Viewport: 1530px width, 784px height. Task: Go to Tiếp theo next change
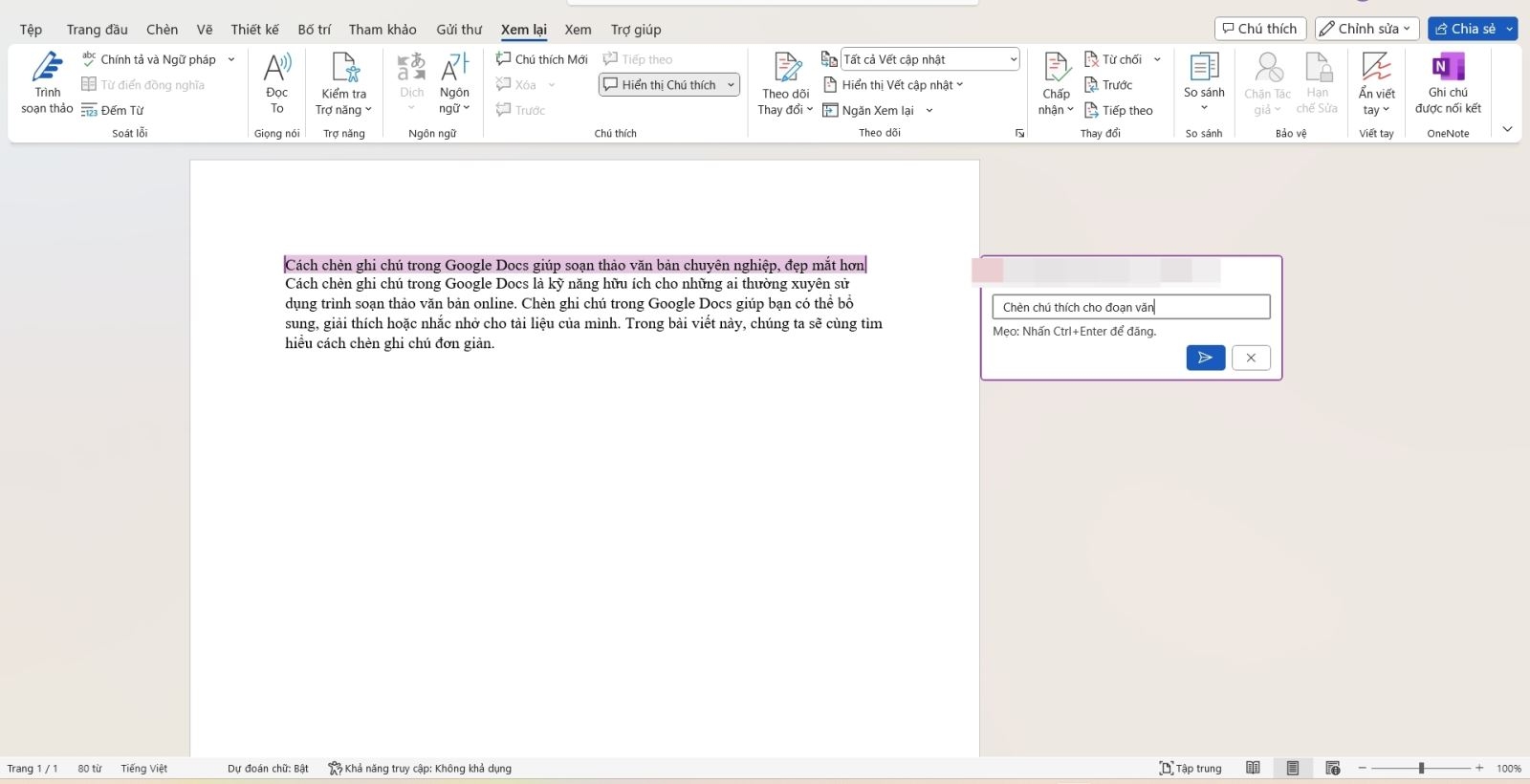pyautogui.click(x=1119, y=110)
